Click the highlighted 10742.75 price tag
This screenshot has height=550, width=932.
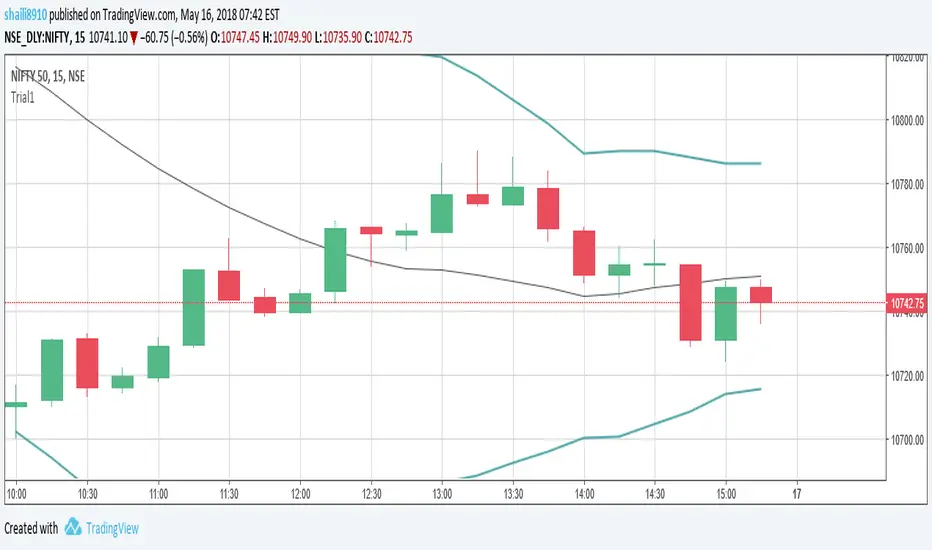point(908,302)
